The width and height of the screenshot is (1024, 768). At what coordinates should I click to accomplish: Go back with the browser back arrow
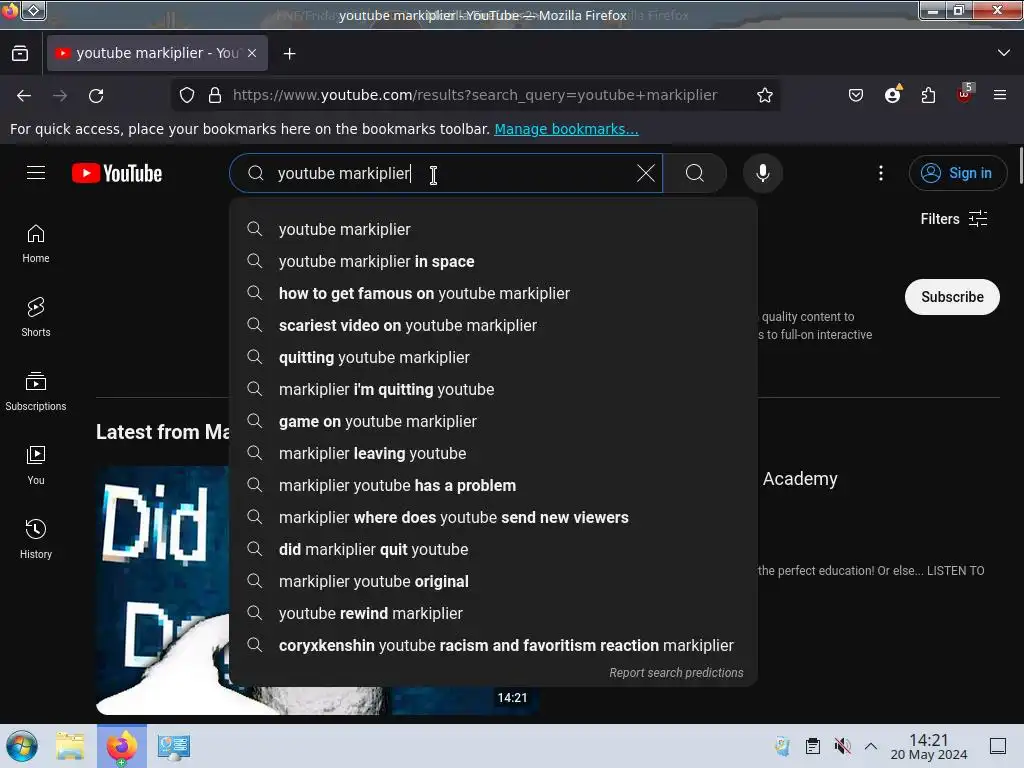click(24, 95)
